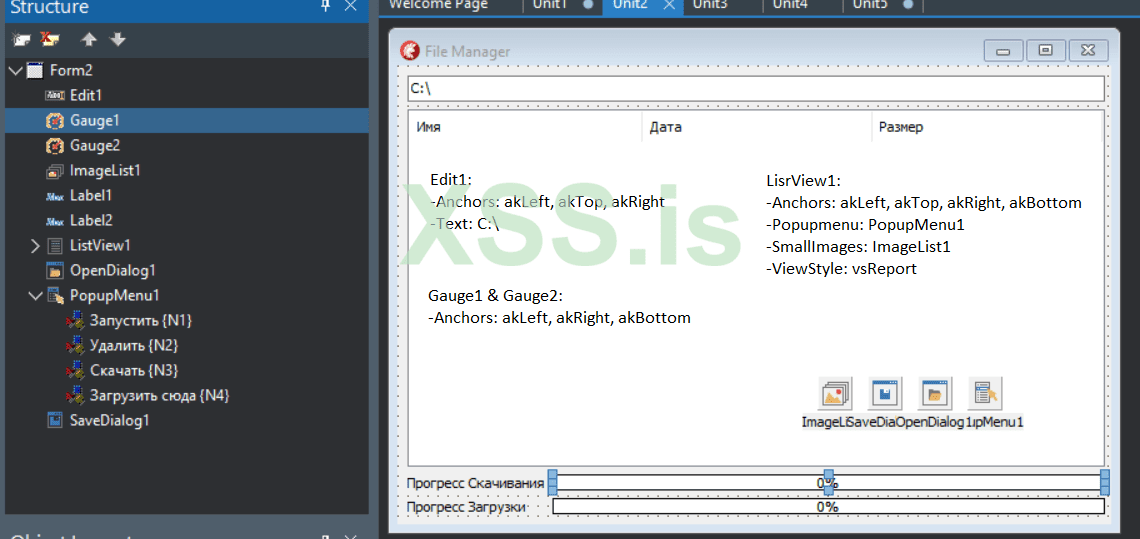
Task: Click the delete item icon in Structure toolbar
Action: pyautogui.click(x=49, y=39)
